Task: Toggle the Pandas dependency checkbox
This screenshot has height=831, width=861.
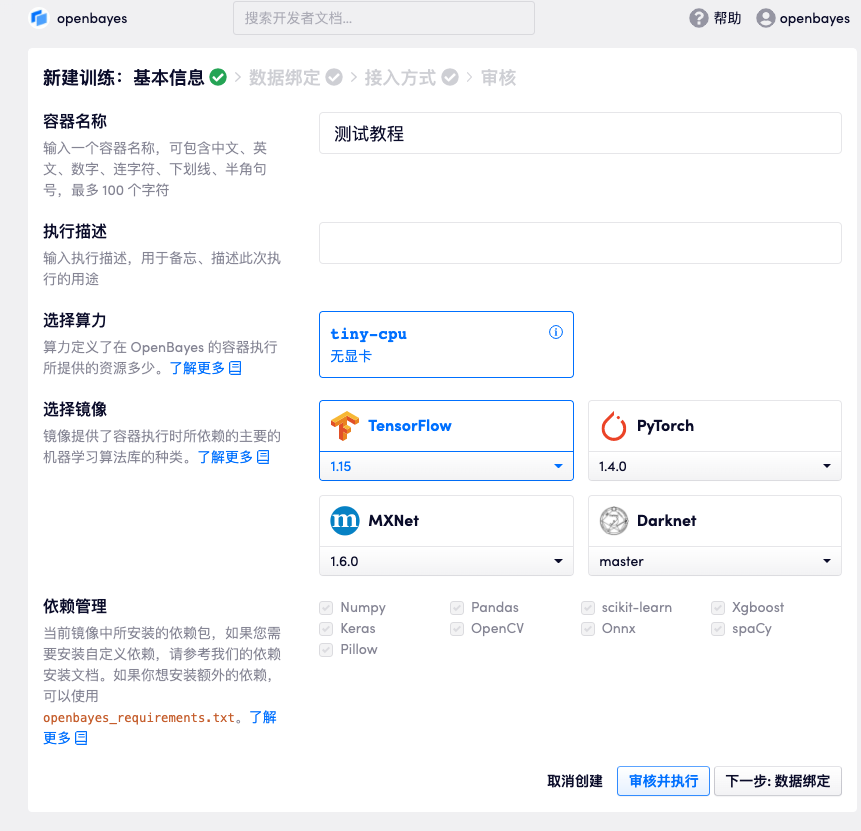Action: [x=457, y=608]
